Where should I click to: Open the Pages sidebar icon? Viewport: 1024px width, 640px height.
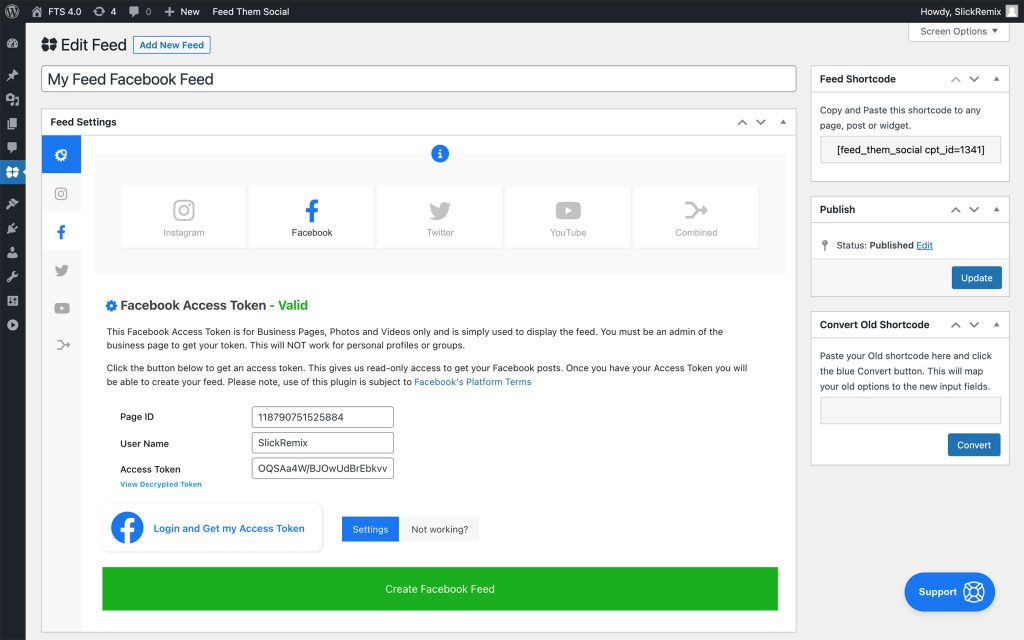(x=12, y=123)
